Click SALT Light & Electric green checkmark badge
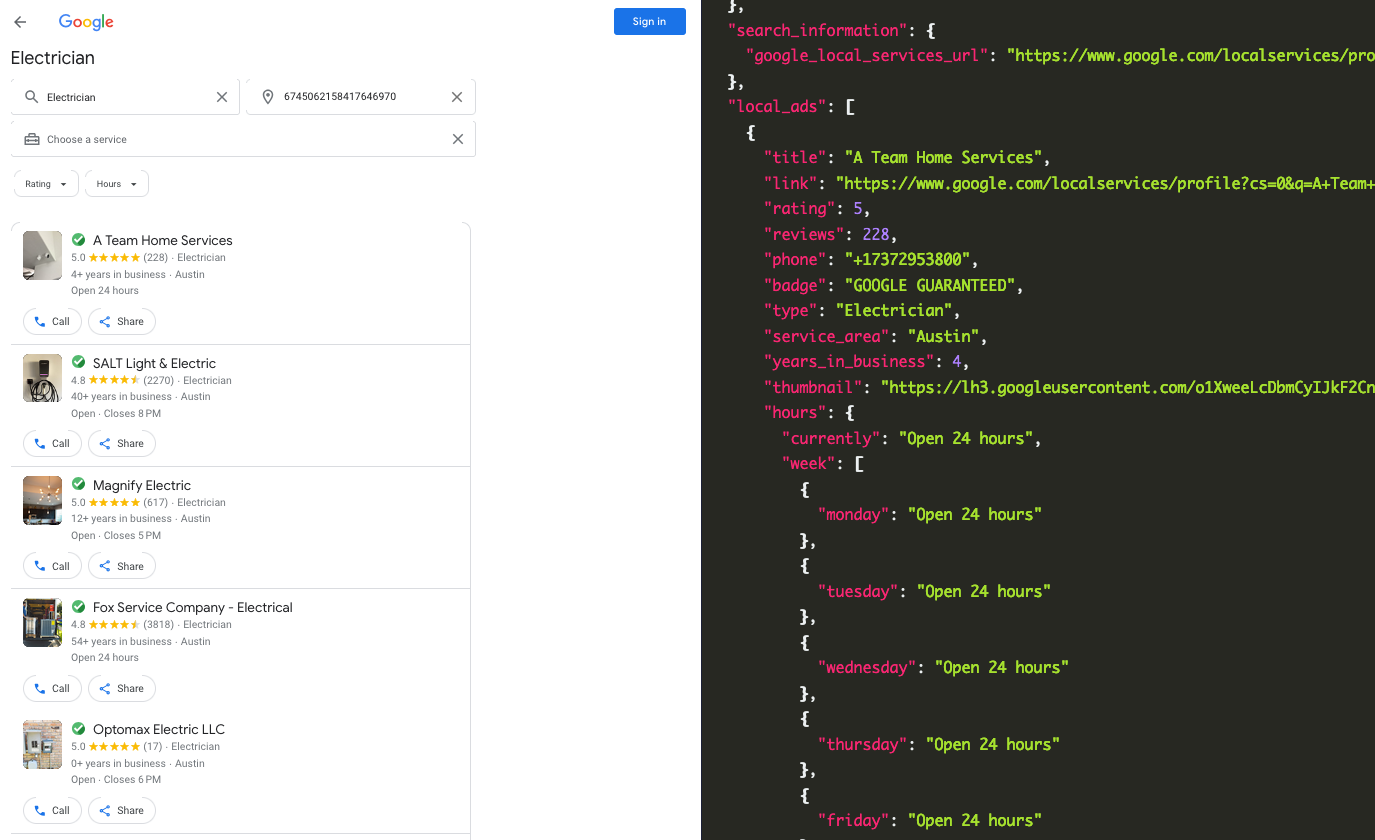1375x840 pixels. point(78,362)
